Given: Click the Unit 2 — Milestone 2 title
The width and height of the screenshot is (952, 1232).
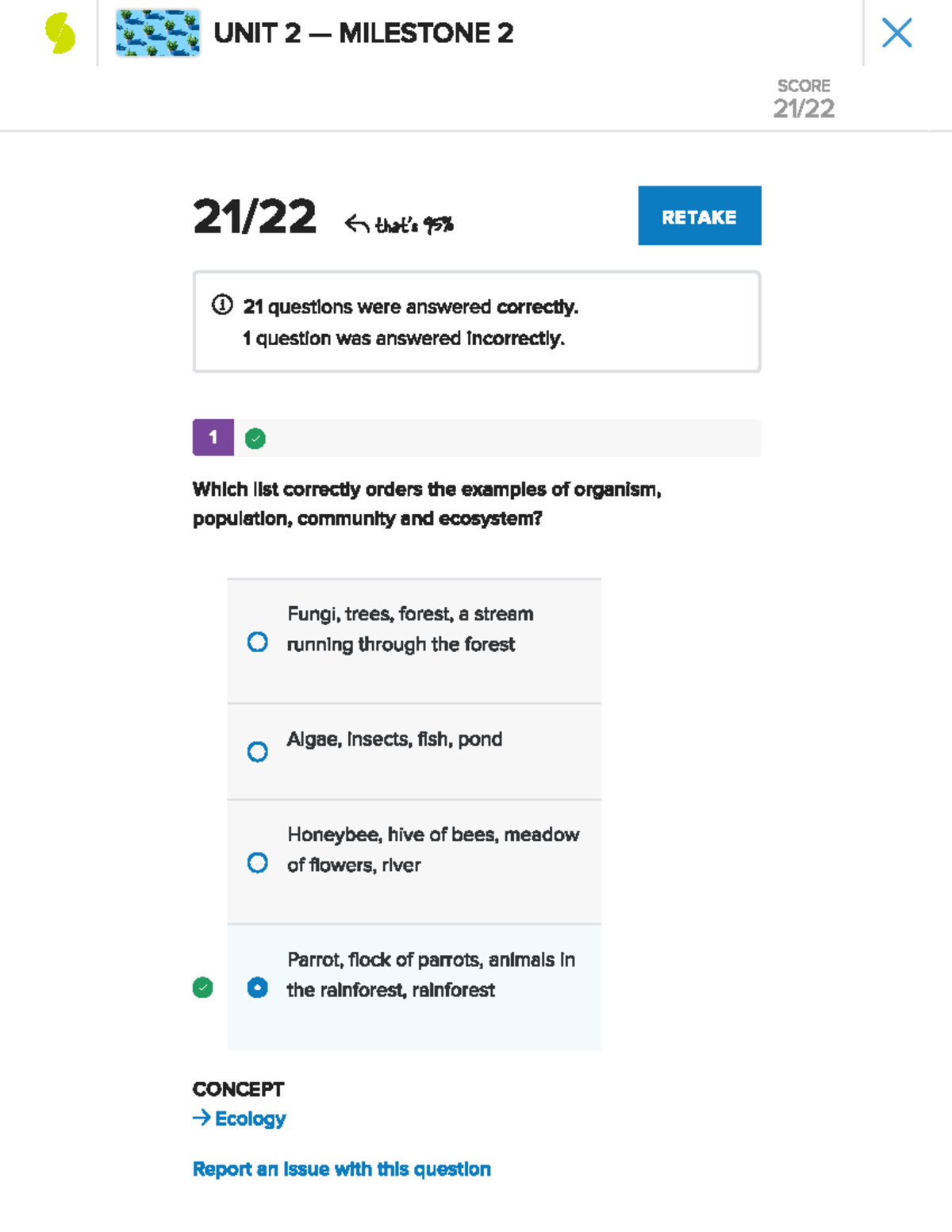Looking at the screenshot, I should tap(363, 33).
